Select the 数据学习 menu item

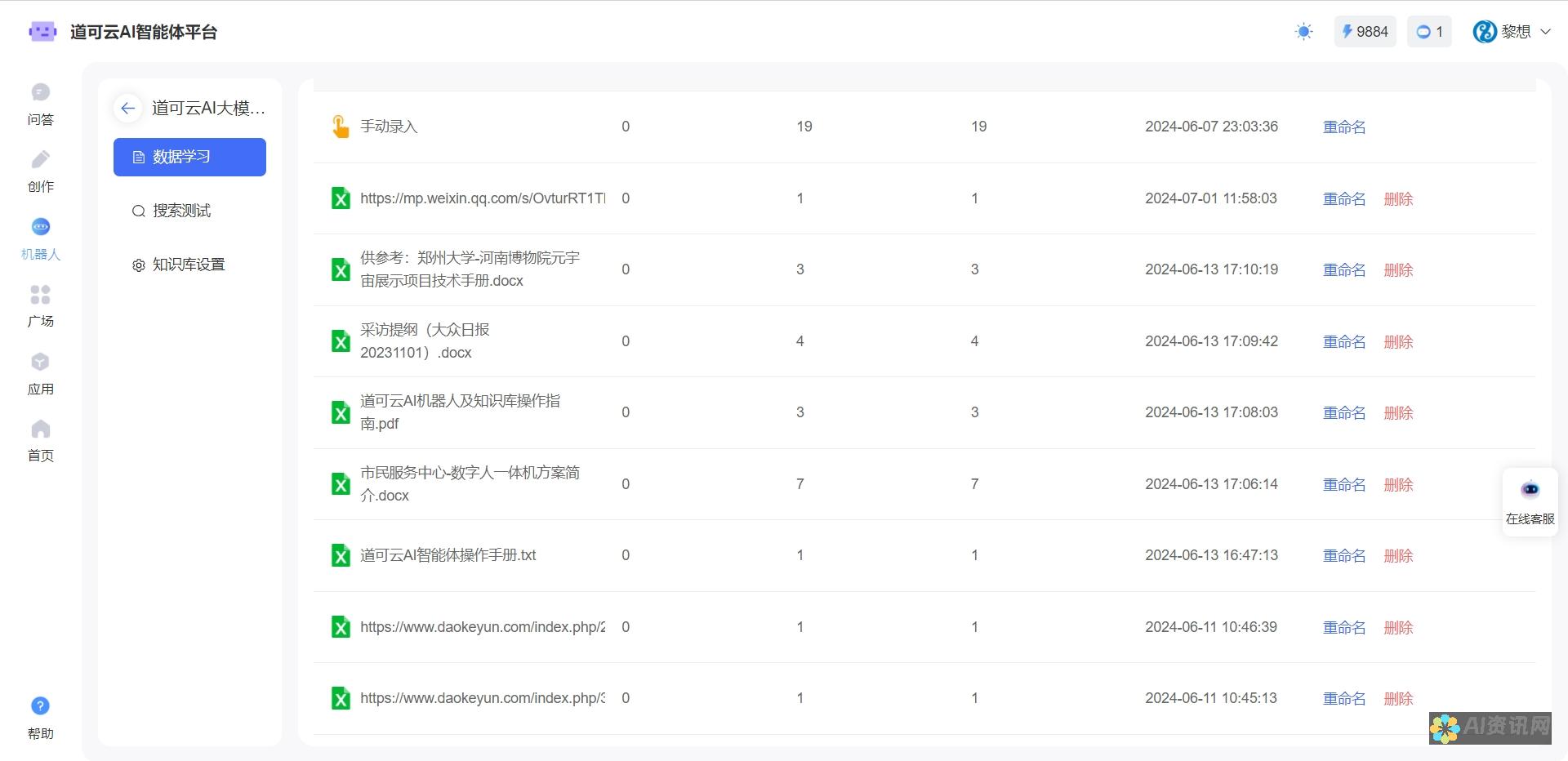pos(189,157)
